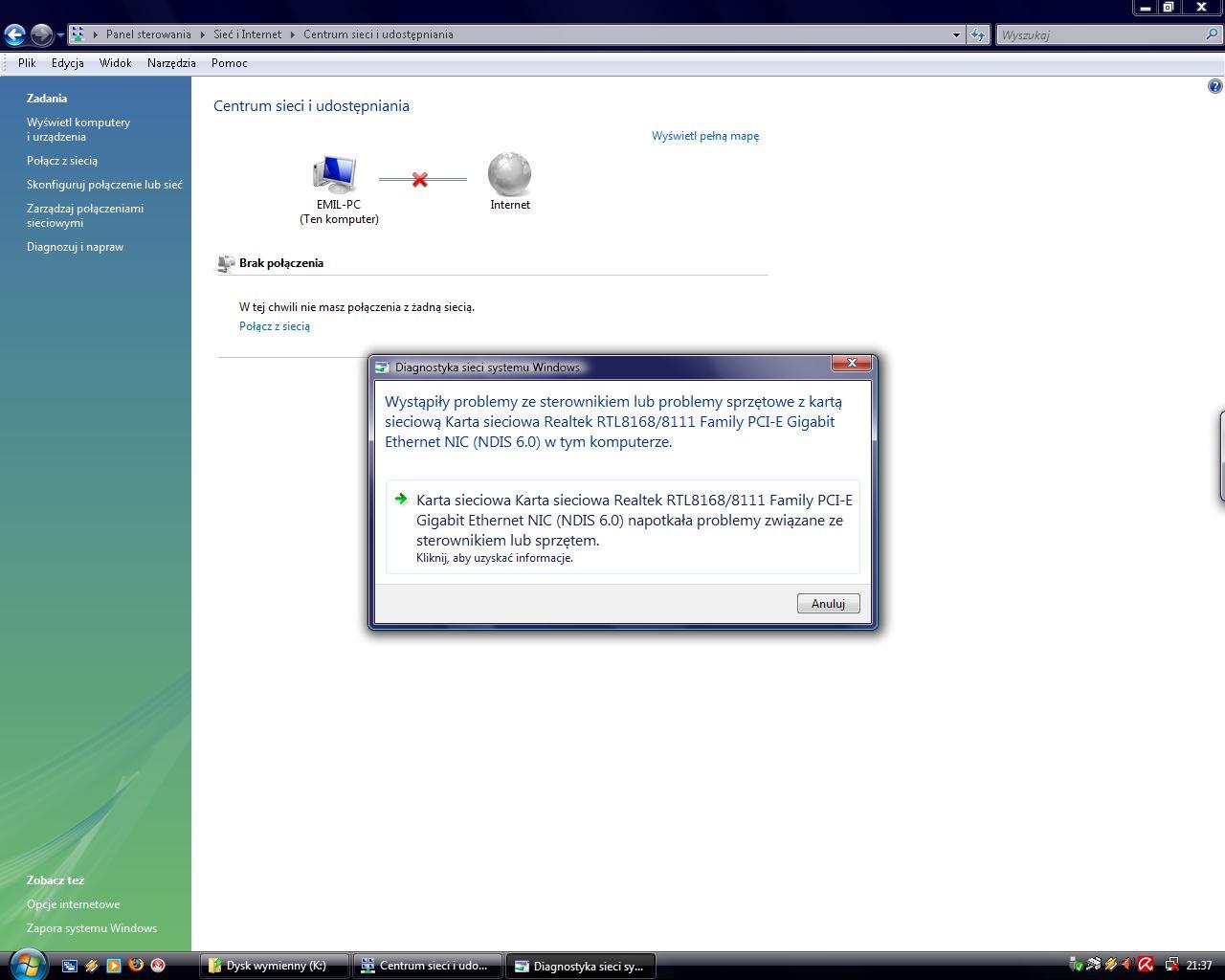
Task: Click the Safely Remove Hardware tray icon
Action: [x=1076, y=965]
